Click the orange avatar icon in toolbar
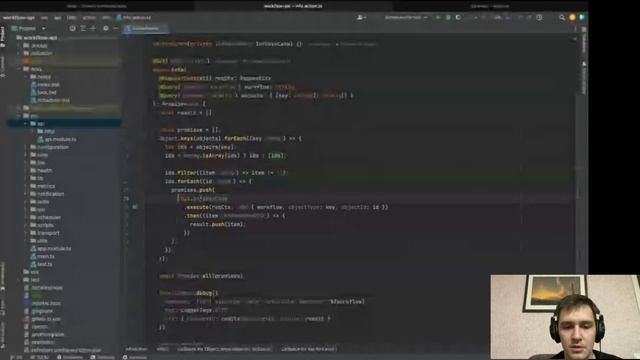This screenshot has width=640, height=360. click(572, 18)
